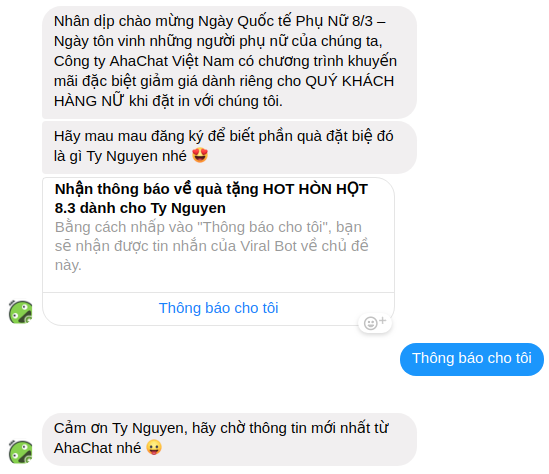Image resolution: width=549 pixels, height=474 pixels.
Task: Select the blue sent 'Thông báo cho tôi' bubble
Action: click(x=472, y=359)
